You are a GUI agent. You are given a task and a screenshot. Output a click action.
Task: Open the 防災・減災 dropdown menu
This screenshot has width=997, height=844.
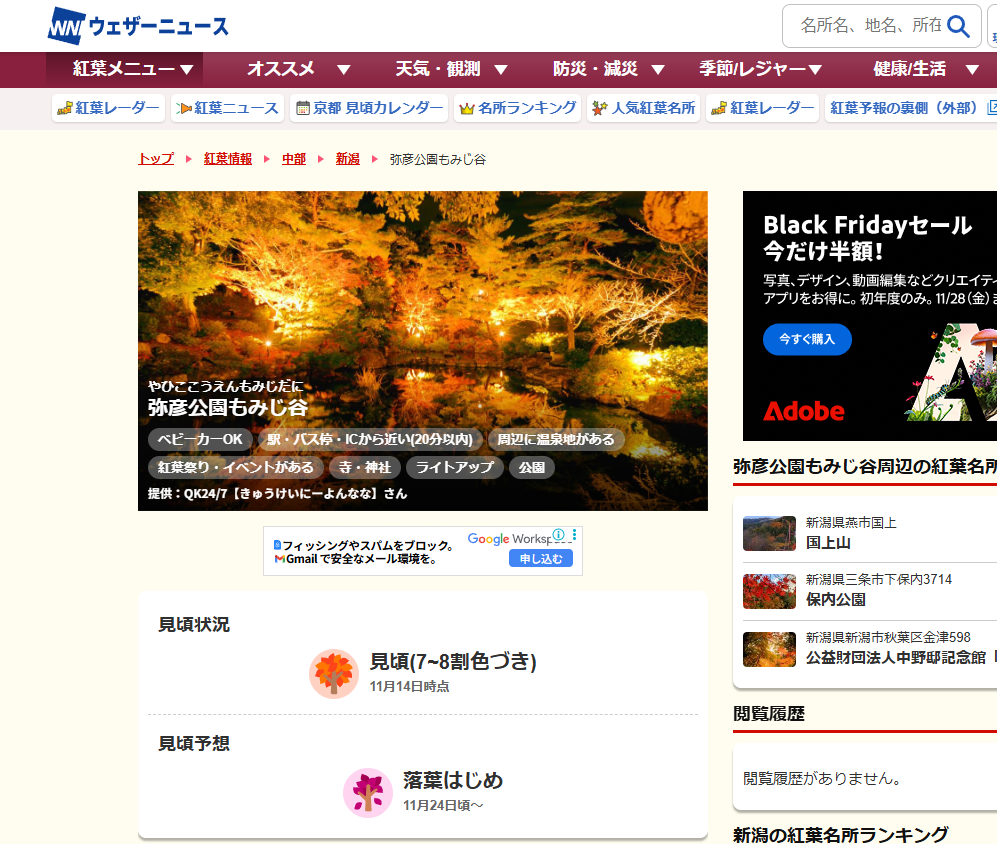coord(608,69)
